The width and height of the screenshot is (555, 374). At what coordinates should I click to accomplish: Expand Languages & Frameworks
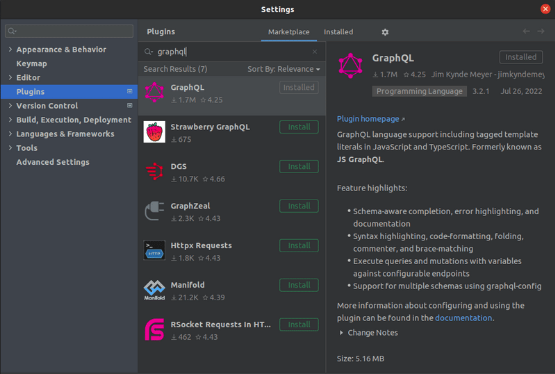click(x=10, y=134)
